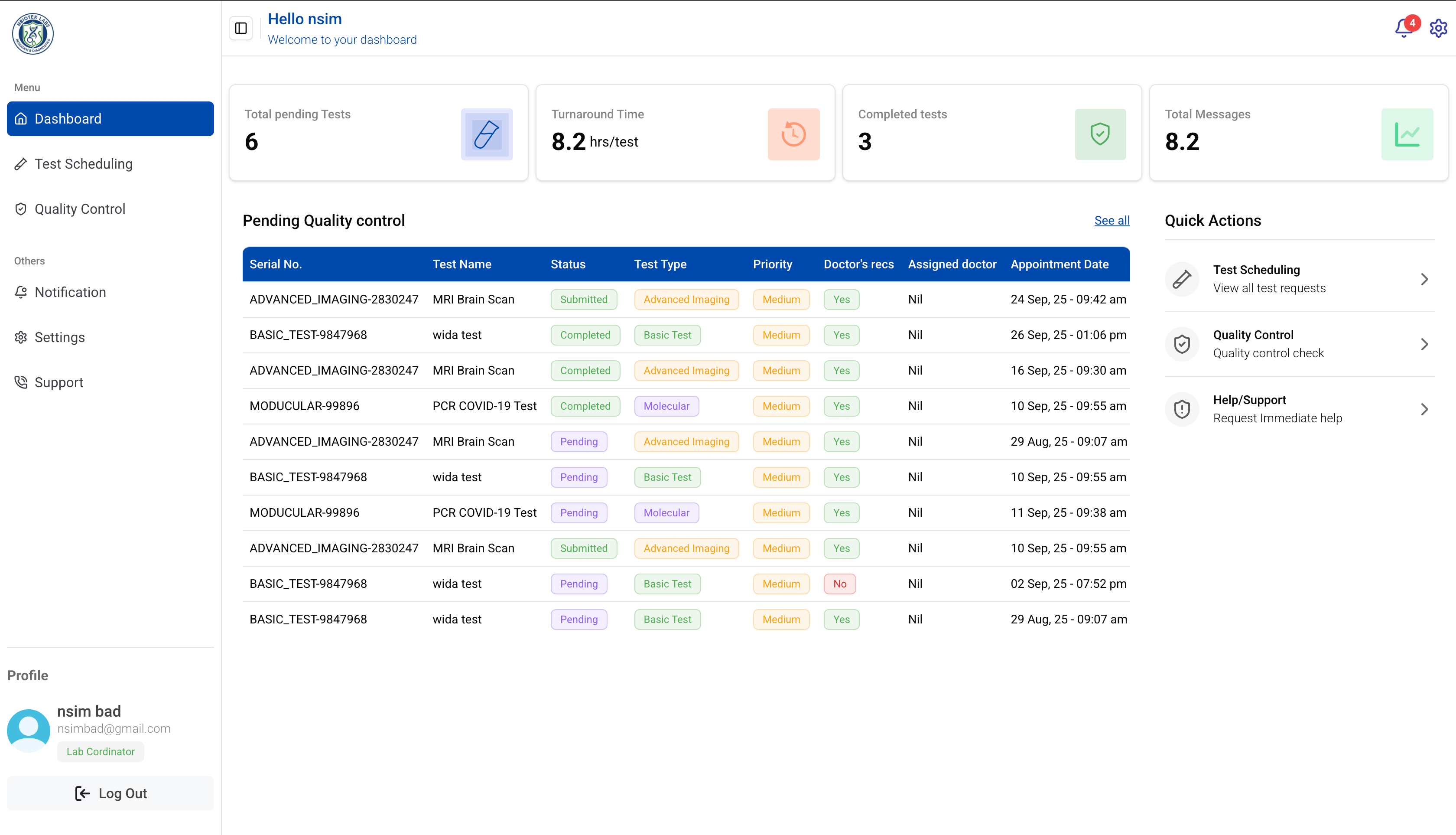1456x835 pixels.
Task: Click the turnaround time clock icon
Action: (793, 134)
